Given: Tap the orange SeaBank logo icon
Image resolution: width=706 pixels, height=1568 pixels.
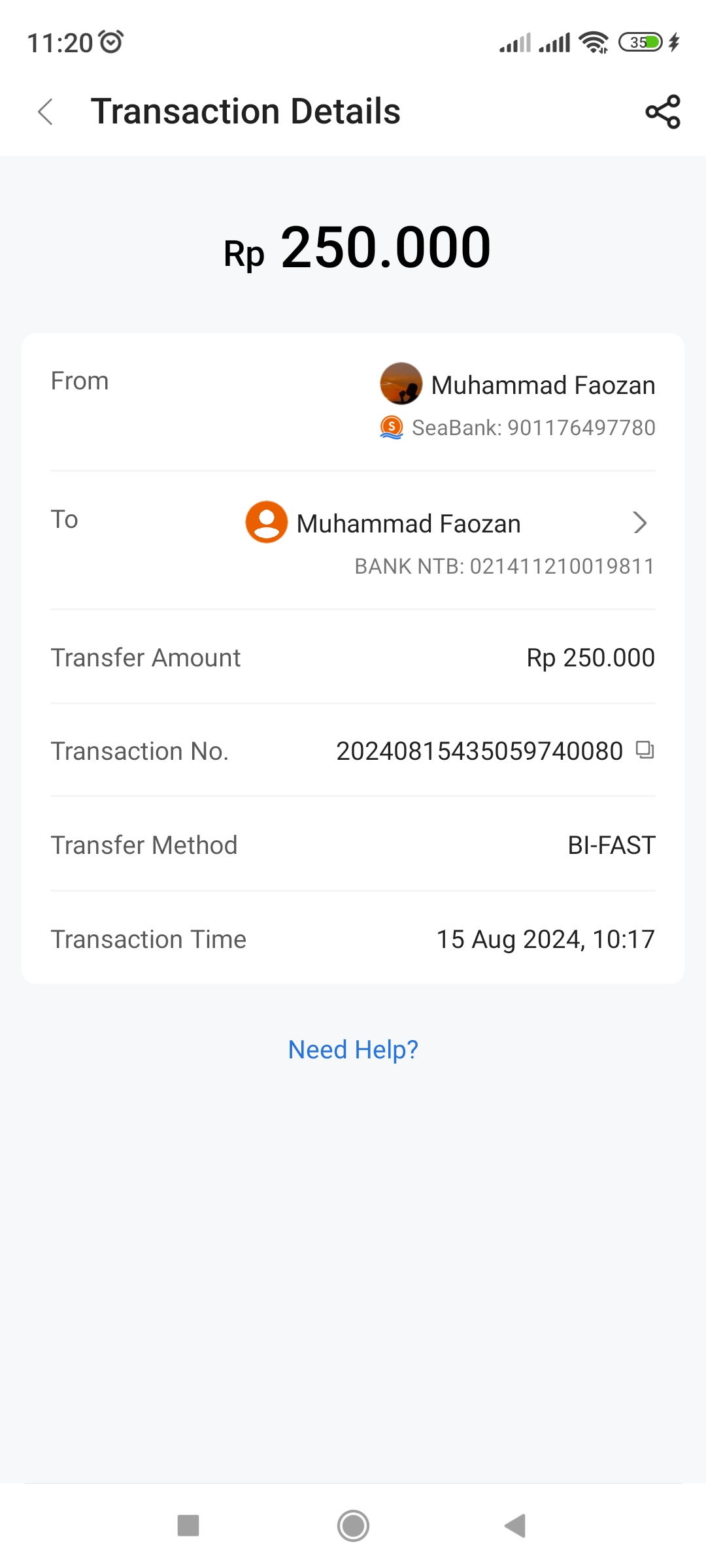Looking at the screenshot, I should (392, 427).
